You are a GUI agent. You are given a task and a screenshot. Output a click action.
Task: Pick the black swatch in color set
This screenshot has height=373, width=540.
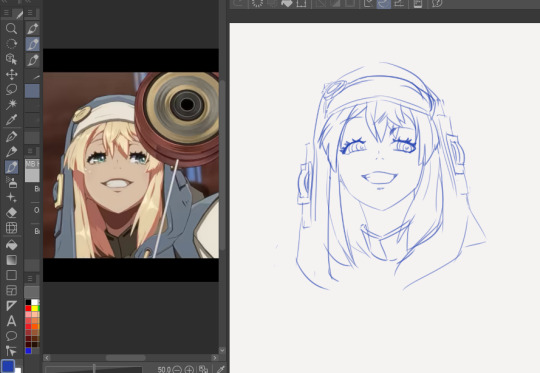click(28, 302)
